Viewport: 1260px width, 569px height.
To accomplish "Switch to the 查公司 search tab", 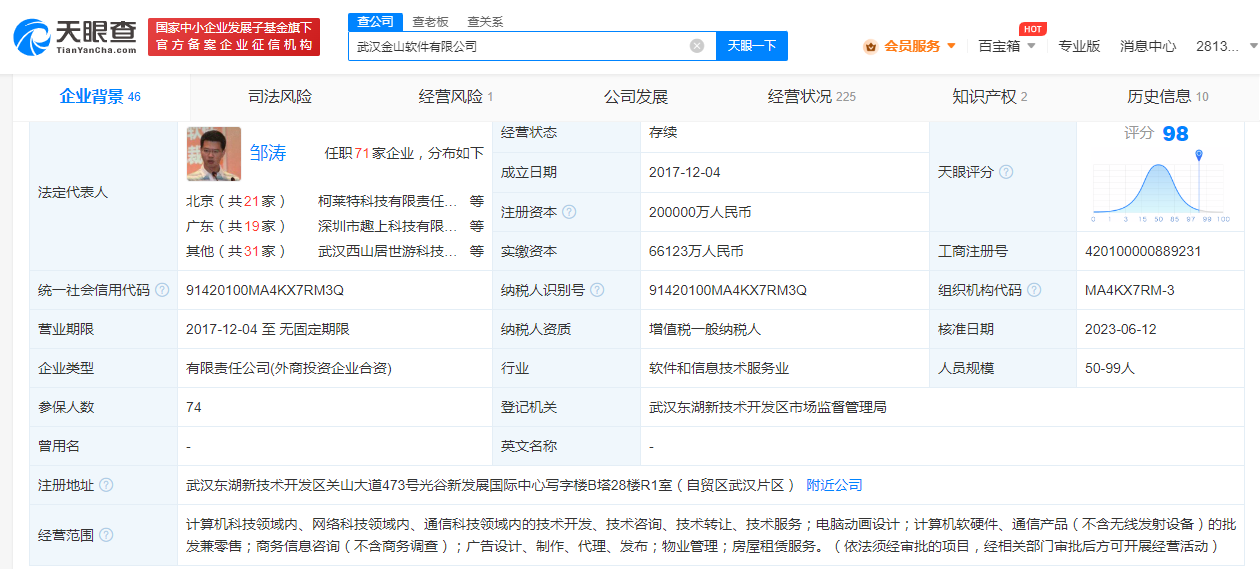I will click(376, 22).
